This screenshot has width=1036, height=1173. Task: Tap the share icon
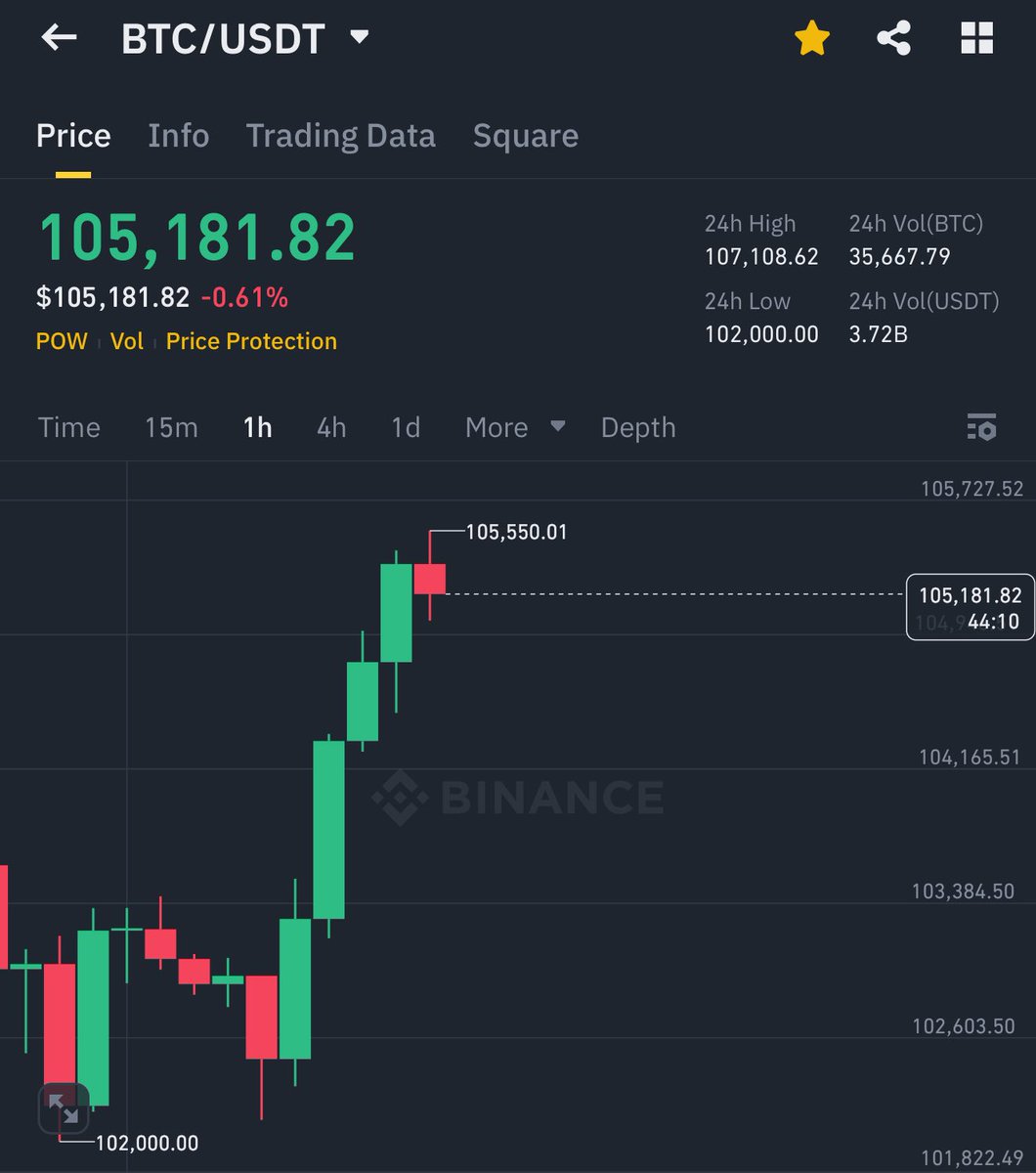[893, 38]
